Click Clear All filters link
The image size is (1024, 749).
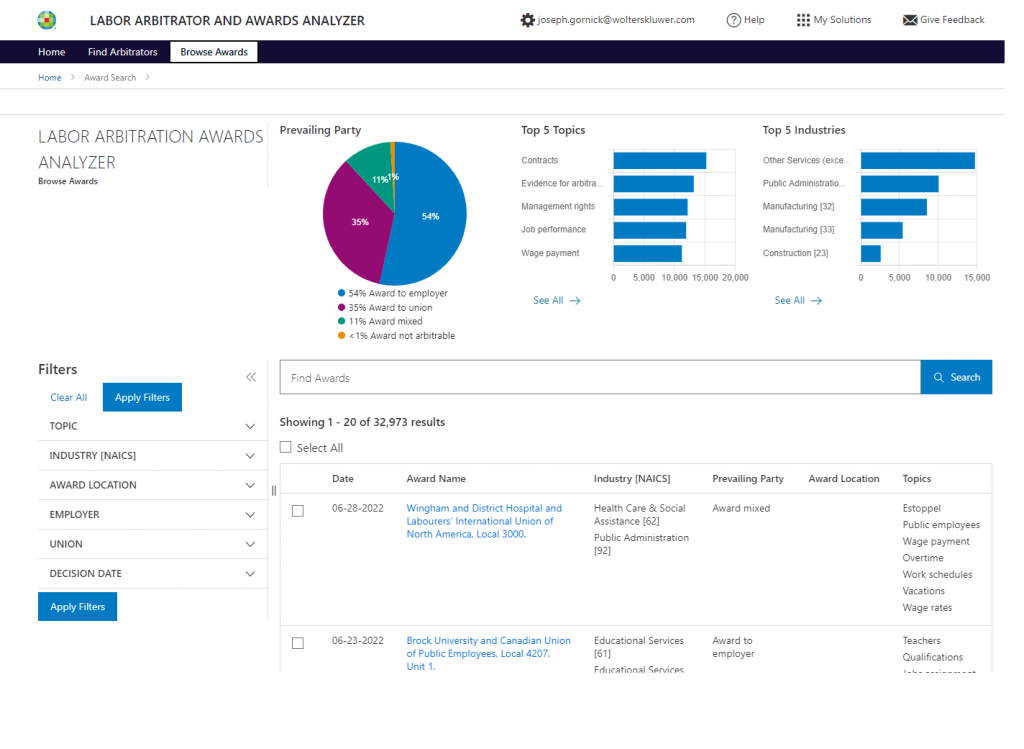[x=69, y=397]
